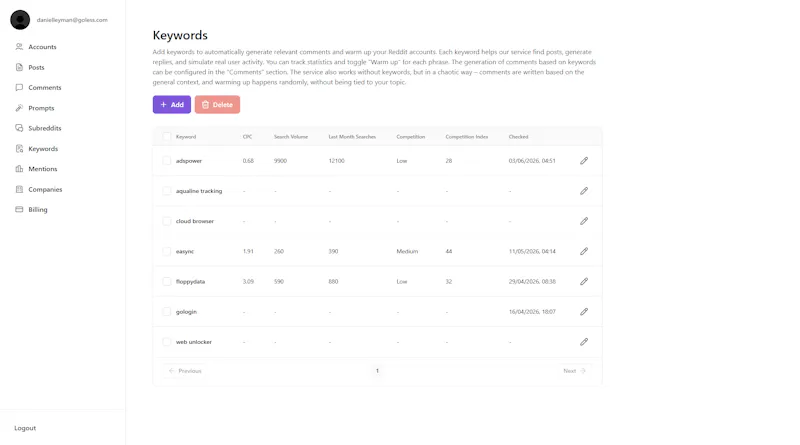Check the floppydata row checkbox
800x445 pixels.
coord(167,281)
